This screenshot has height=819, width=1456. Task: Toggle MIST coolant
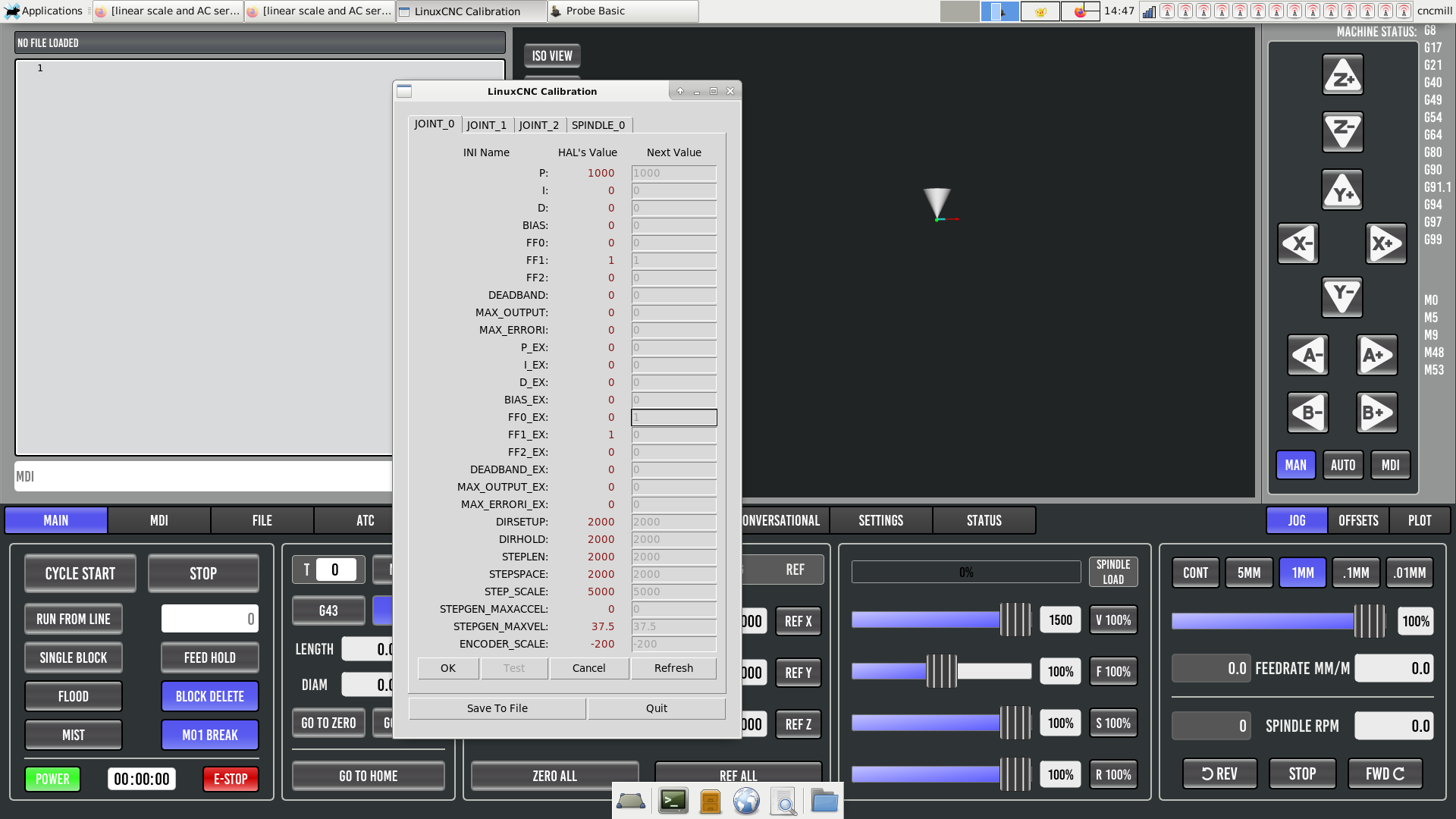(x=74, y=735)
